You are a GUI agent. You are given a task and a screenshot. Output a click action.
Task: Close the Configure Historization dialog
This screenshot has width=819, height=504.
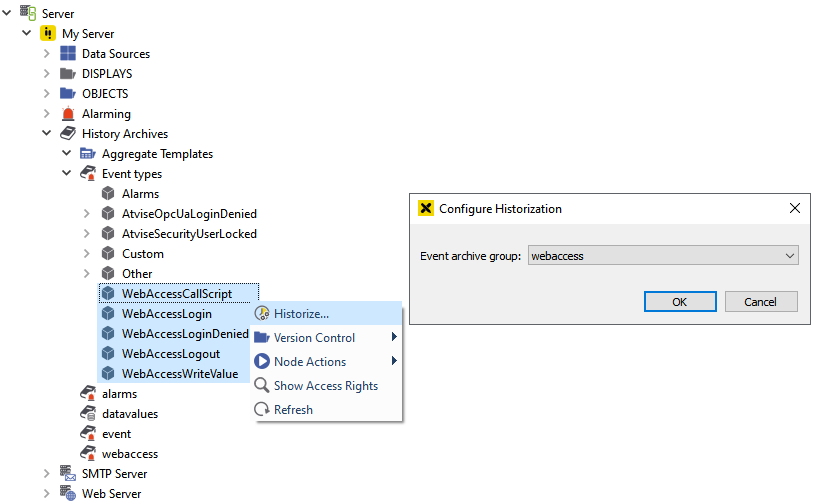tap(794, 208)
